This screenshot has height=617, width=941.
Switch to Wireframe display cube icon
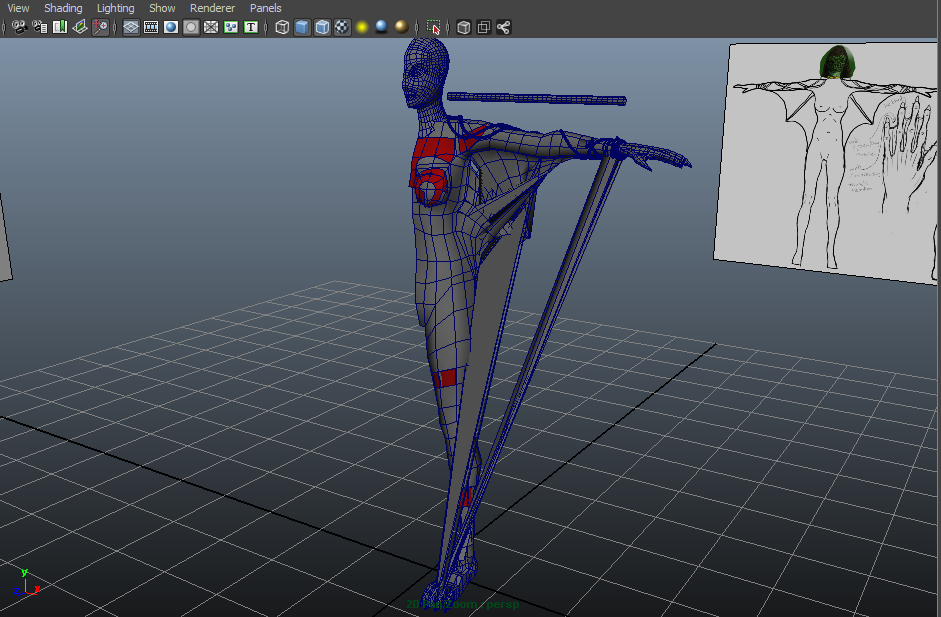click(282, 27)
